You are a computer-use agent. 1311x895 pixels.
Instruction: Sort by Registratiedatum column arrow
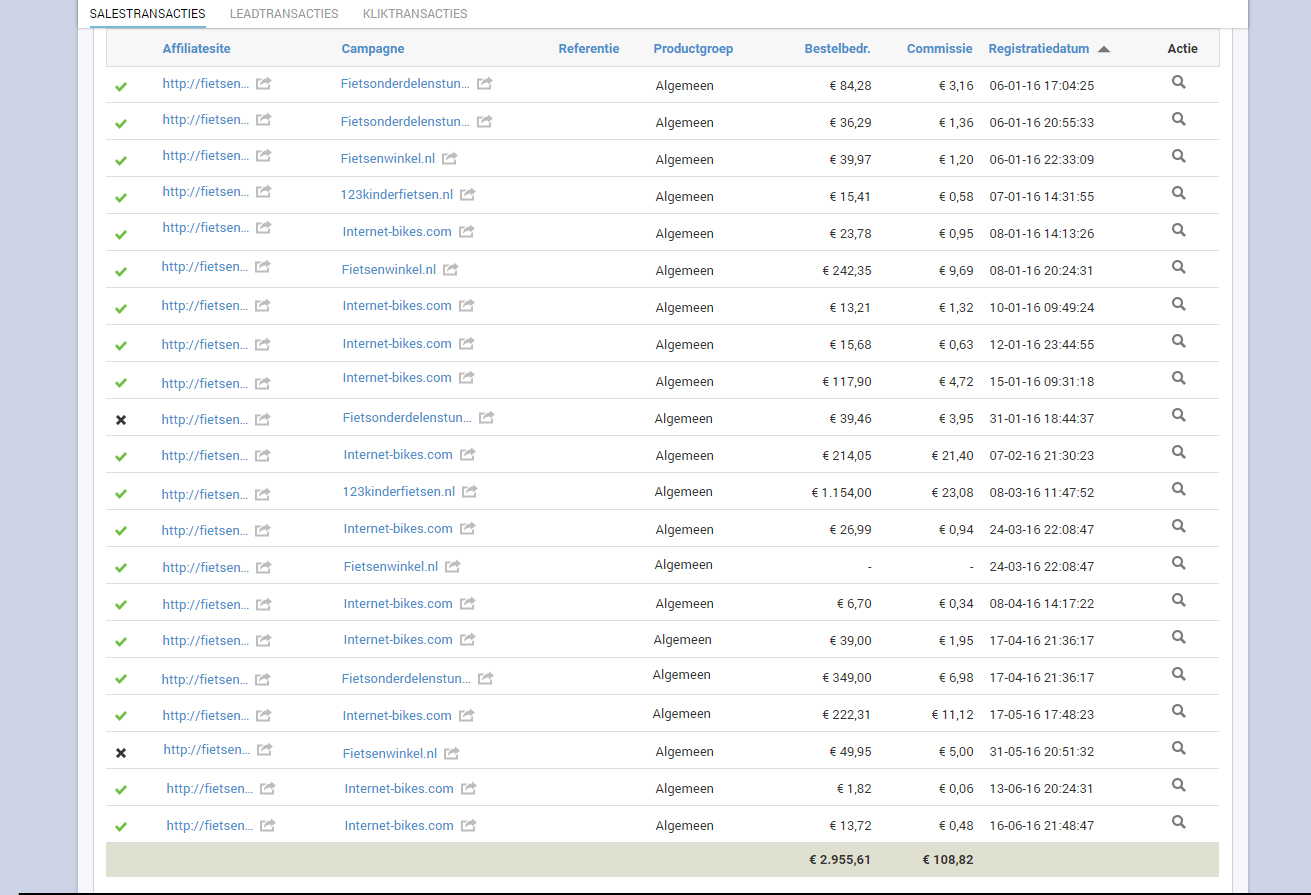(1103, 49)
